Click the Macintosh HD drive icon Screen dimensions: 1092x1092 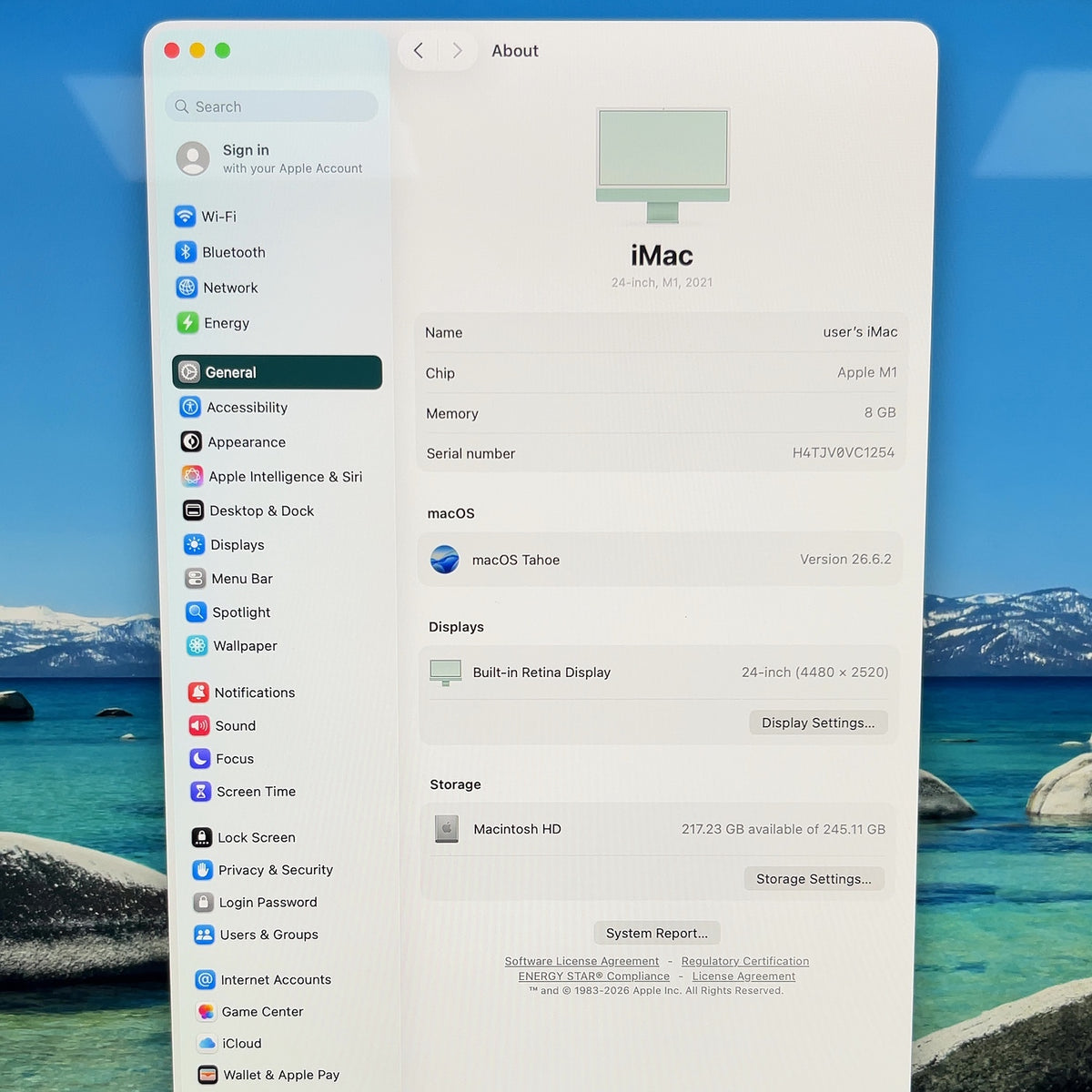pos(447,828)
